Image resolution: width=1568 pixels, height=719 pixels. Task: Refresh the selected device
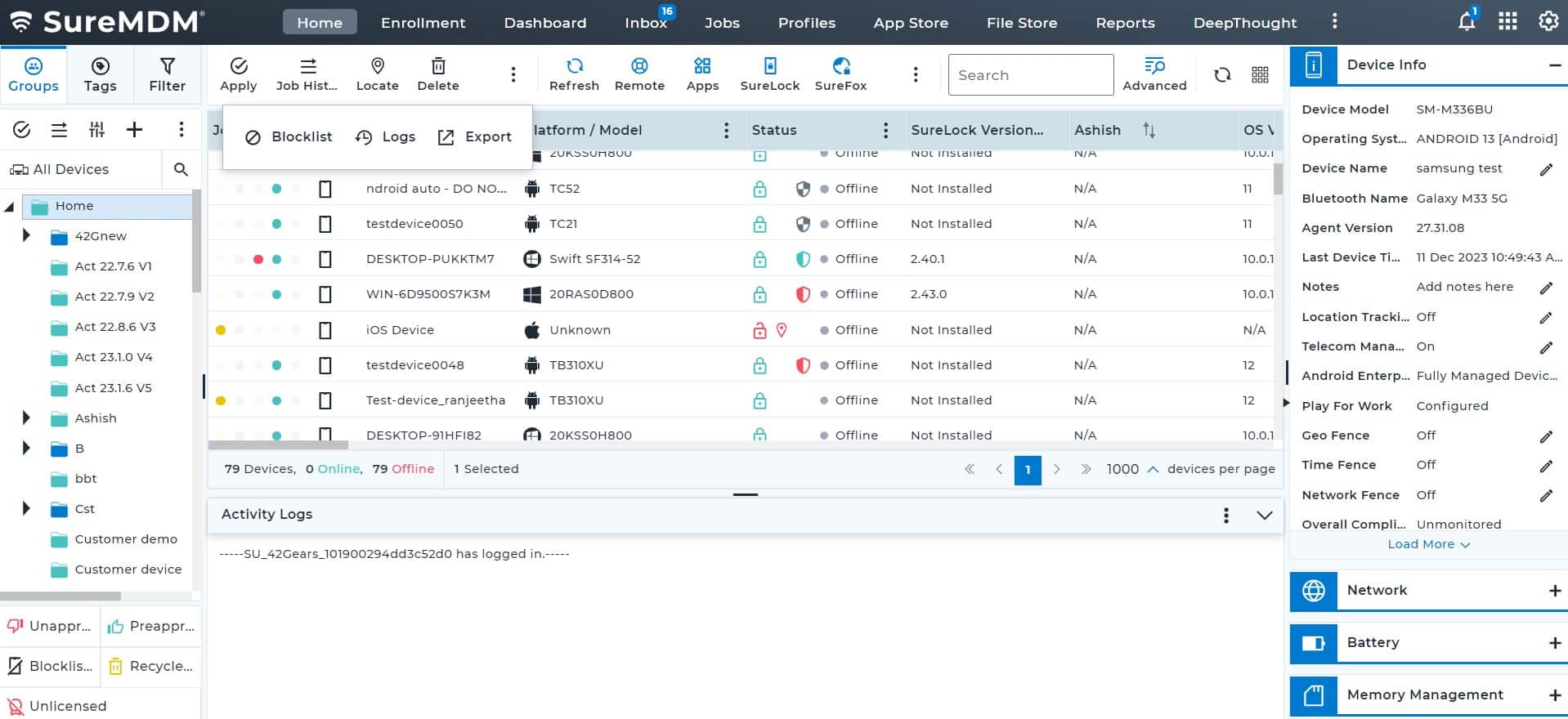point(574,74)
